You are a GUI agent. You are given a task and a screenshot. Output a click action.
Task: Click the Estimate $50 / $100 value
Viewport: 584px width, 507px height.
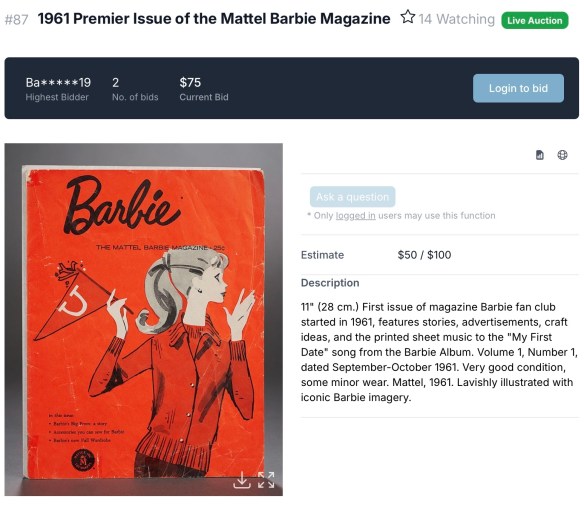pyautogui.click(x=424, y=255)
